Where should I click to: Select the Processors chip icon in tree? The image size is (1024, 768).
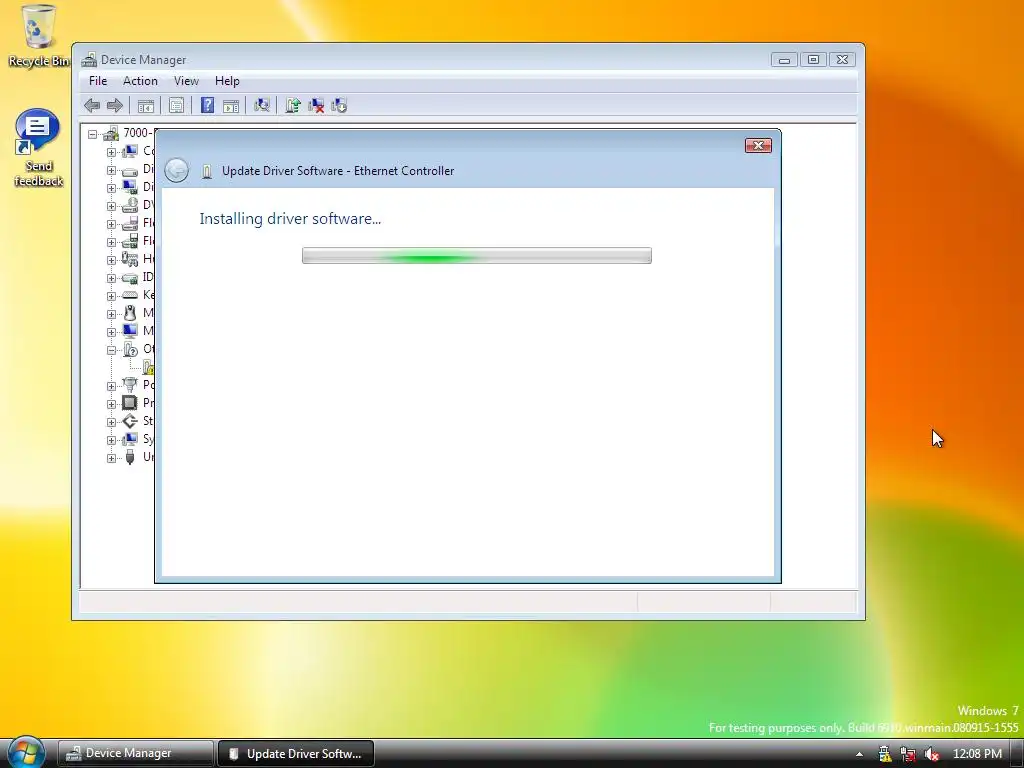[x=130, y=403]
